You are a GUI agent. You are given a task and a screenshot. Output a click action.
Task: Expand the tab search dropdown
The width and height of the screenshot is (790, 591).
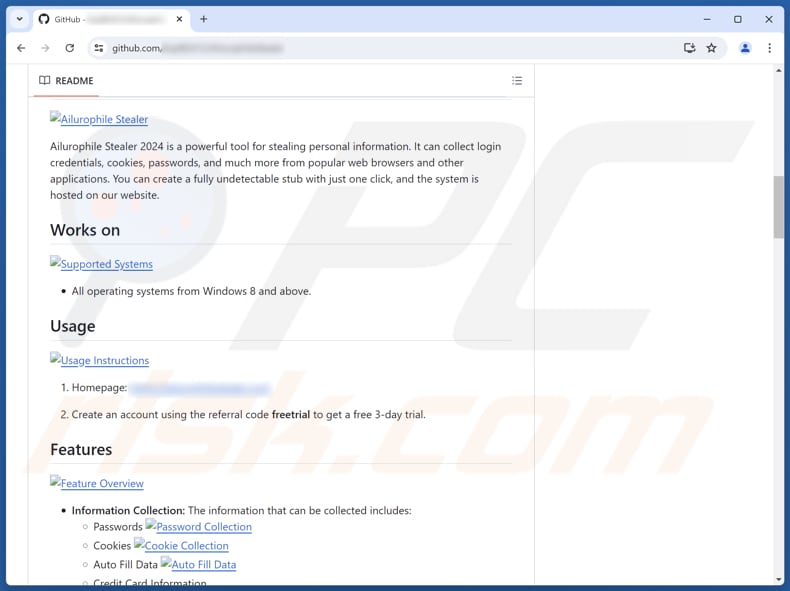(x=20, y=19)
